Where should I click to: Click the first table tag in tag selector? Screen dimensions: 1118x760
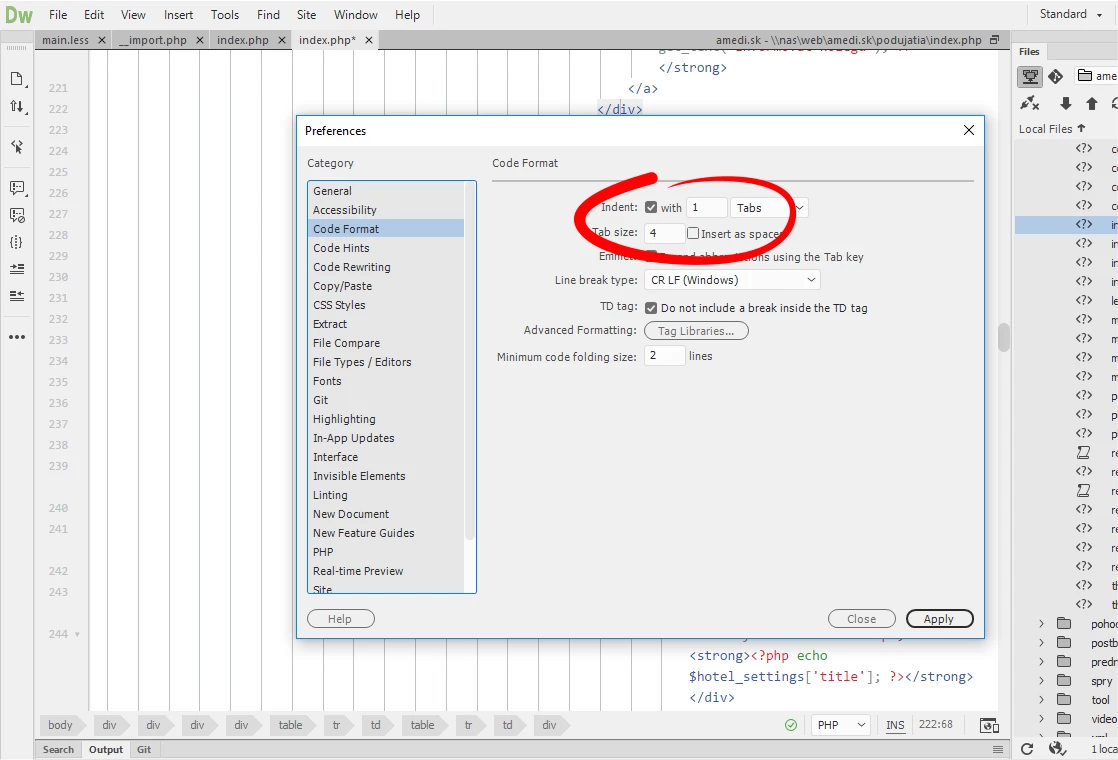coord(290,725)
